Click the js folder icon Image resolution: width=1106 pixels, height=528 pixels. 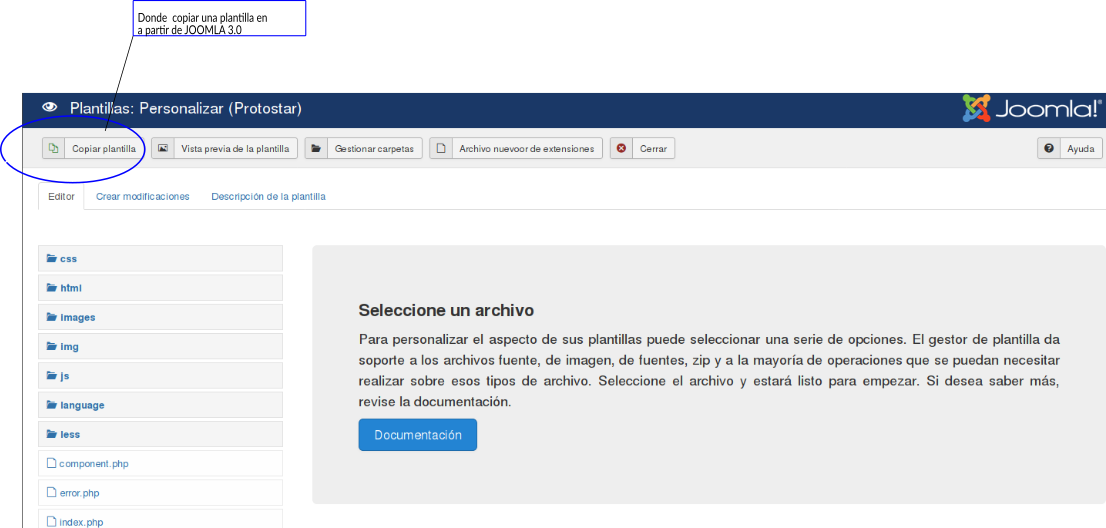(51, 376)
